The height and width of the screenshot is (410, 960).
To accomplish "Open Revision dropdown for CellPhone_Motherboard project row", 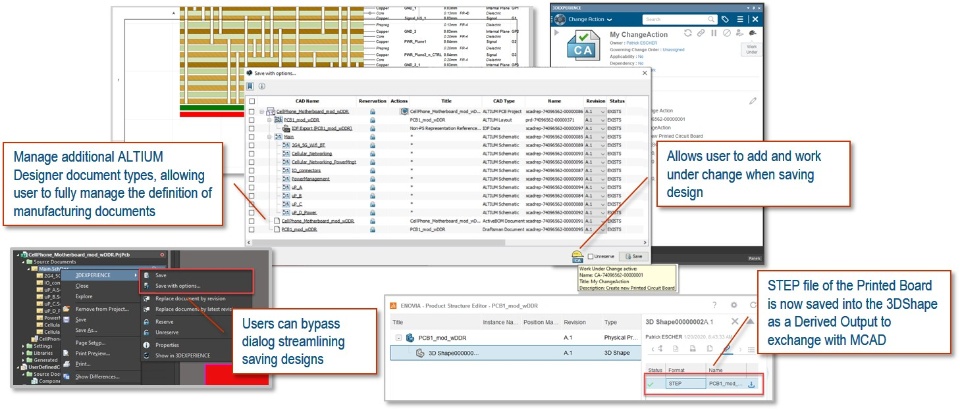I will click(x=603, y=111).
